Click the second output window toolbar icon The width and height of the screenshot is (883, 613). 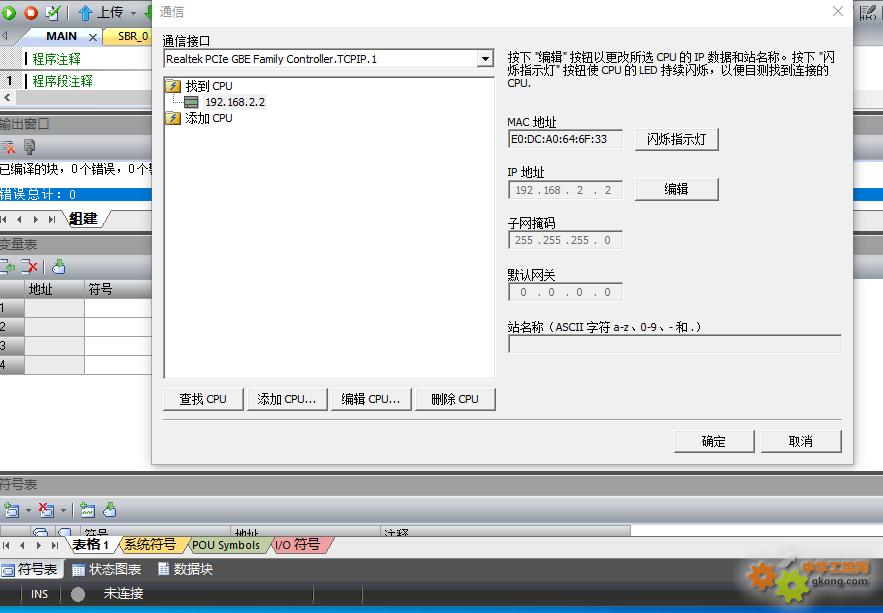(29, 147)
